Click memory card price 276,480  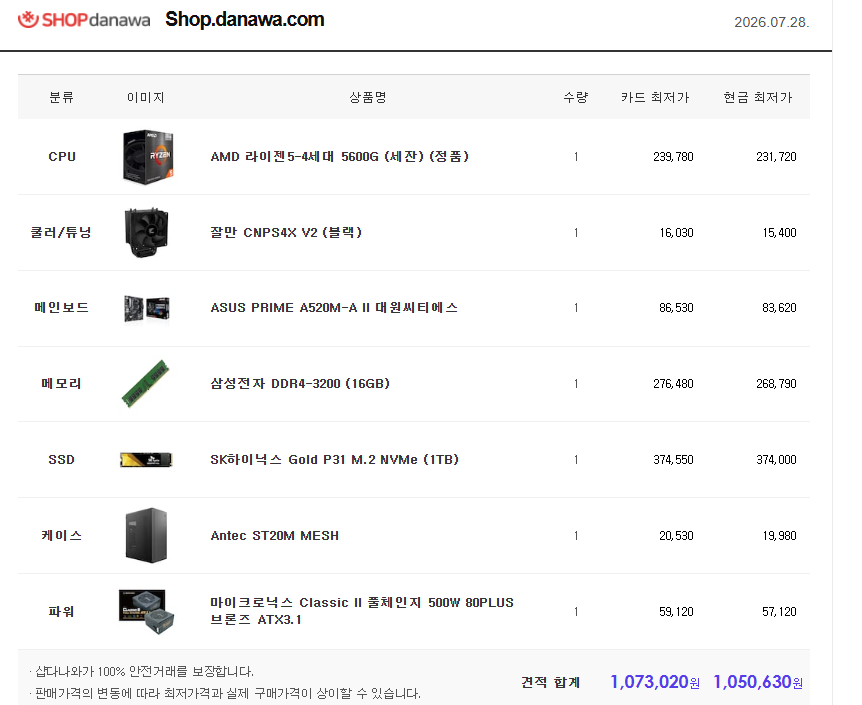tap(673, 384)
